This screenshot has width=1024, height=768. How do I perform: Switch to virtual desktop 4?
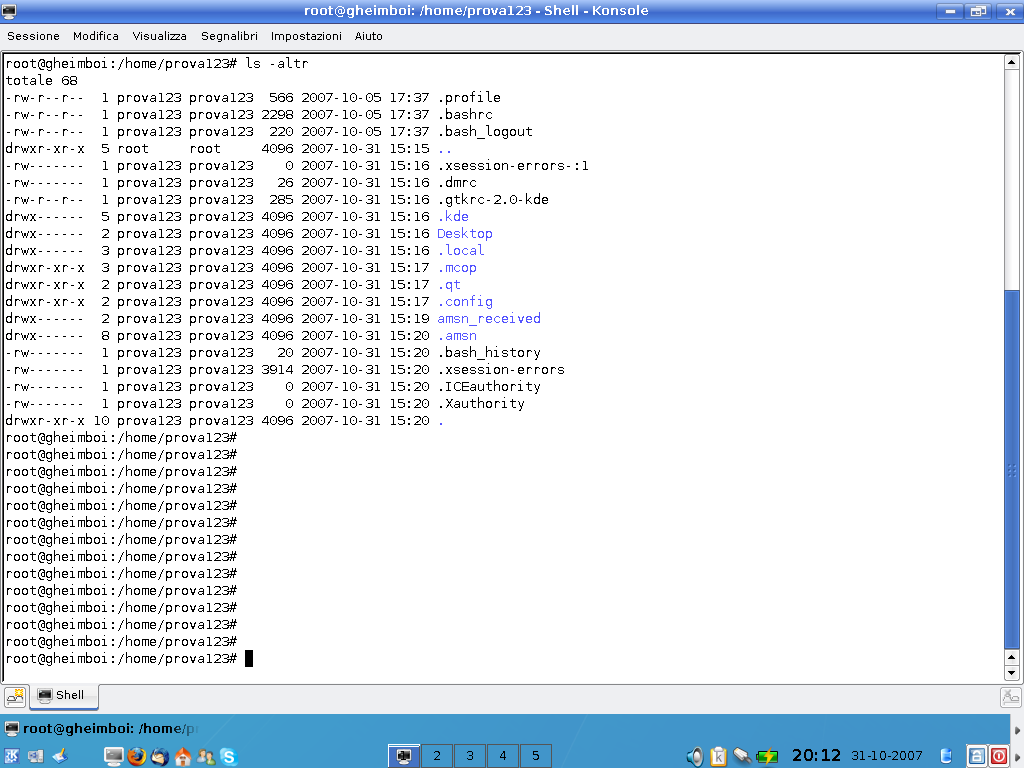point(502,756)
